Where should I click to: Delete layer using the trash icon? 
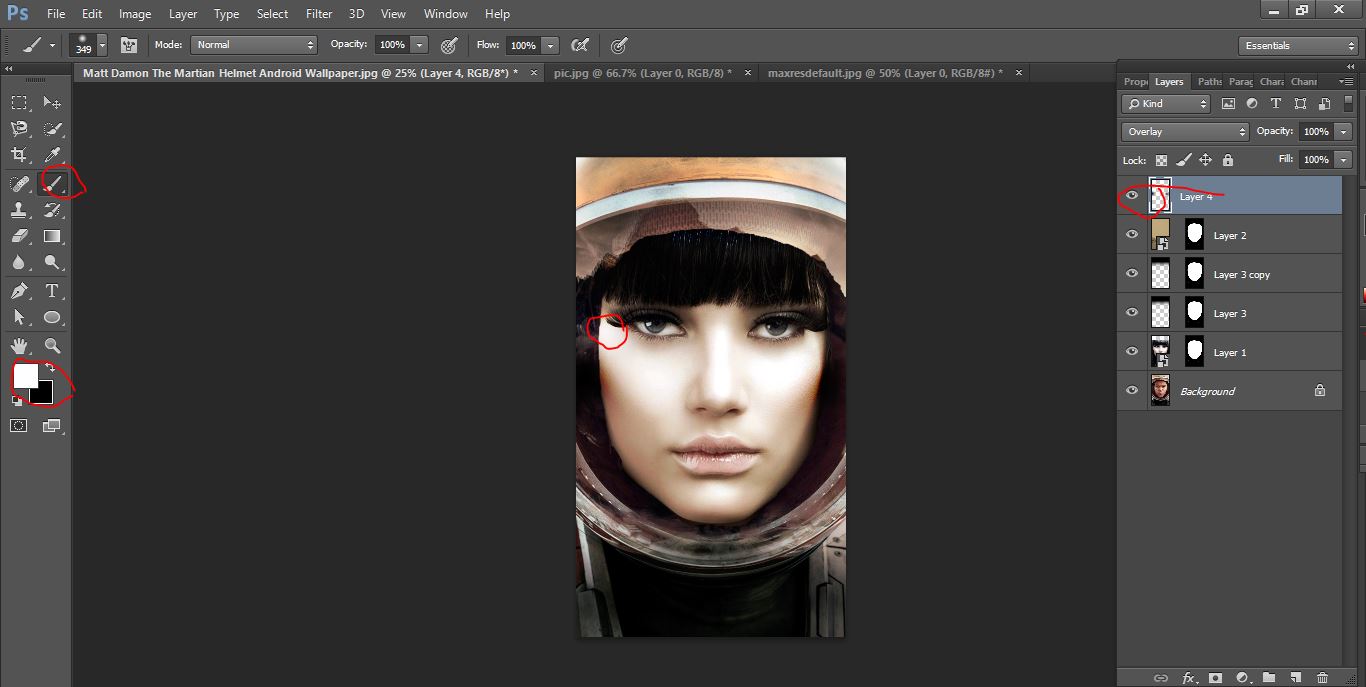click(x=1323, y=678)
